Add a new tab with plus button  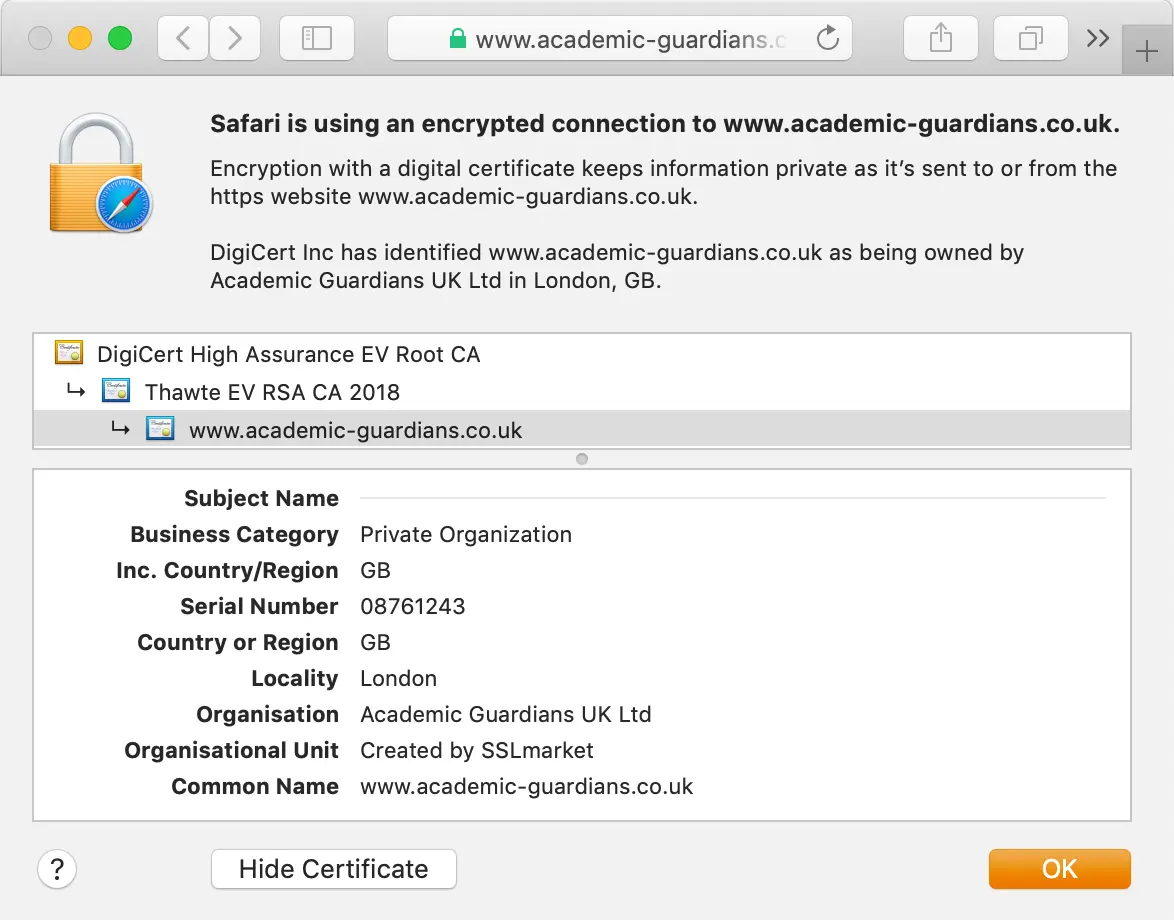coord(1146,51)
